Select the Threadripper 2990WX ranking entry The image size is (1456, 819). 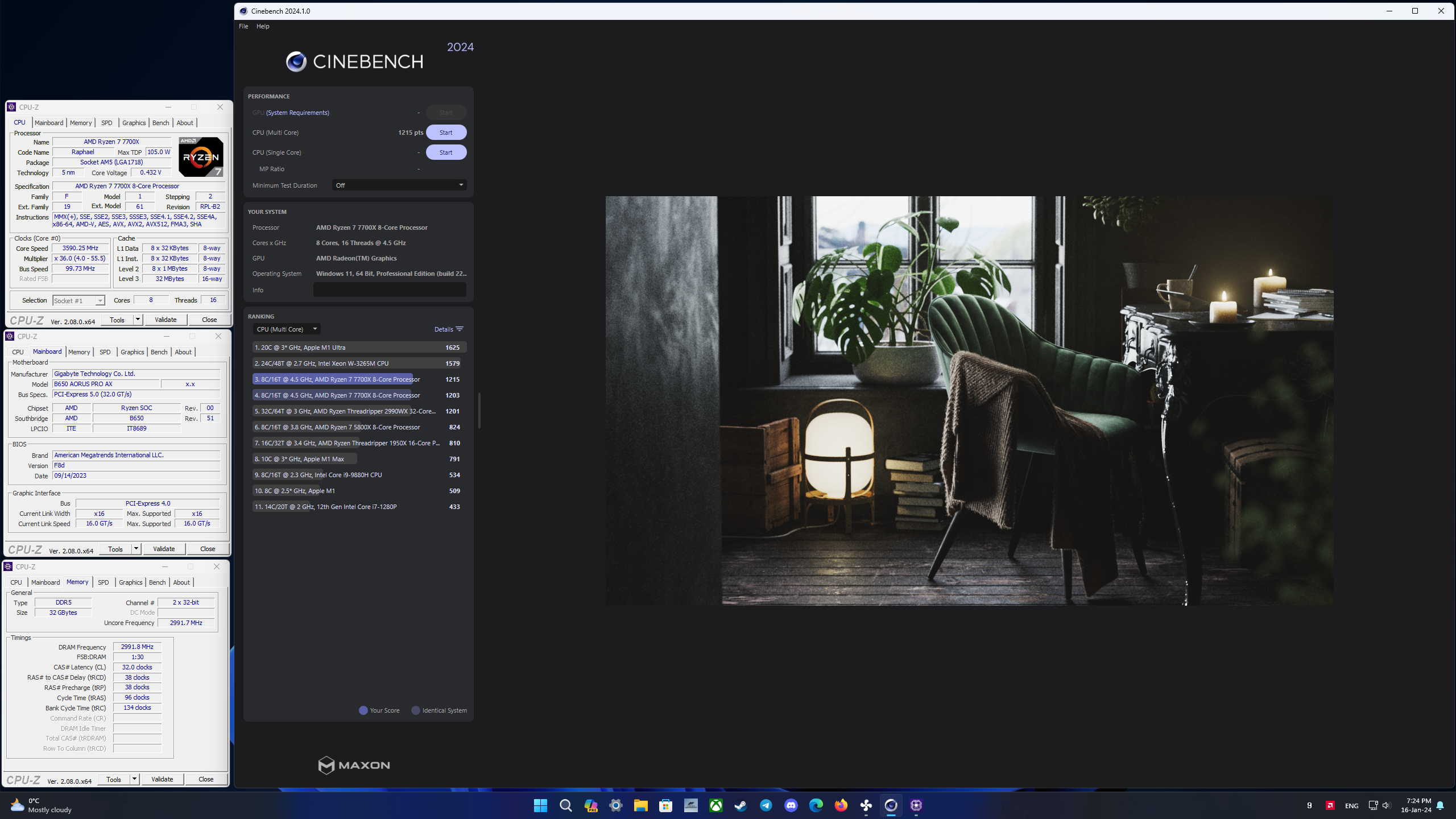point(359,411)
